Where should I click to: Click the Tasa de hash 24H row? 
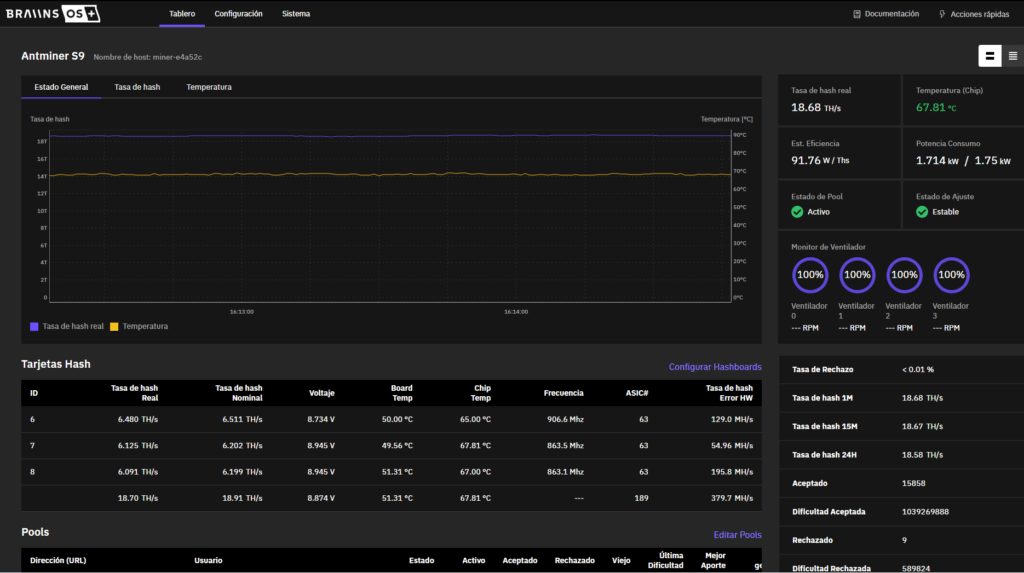pyautogui.click(x=901, y=455)
